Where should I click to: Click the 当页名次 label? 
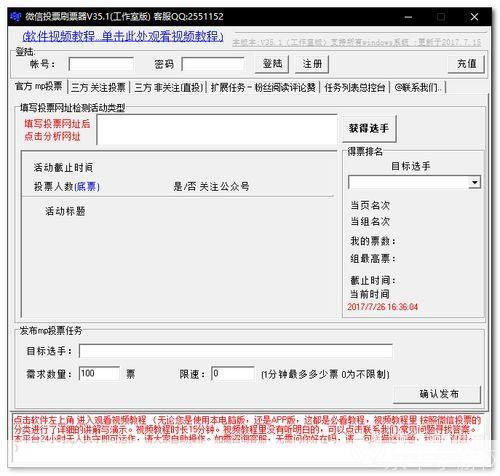[x=370, y=205]
